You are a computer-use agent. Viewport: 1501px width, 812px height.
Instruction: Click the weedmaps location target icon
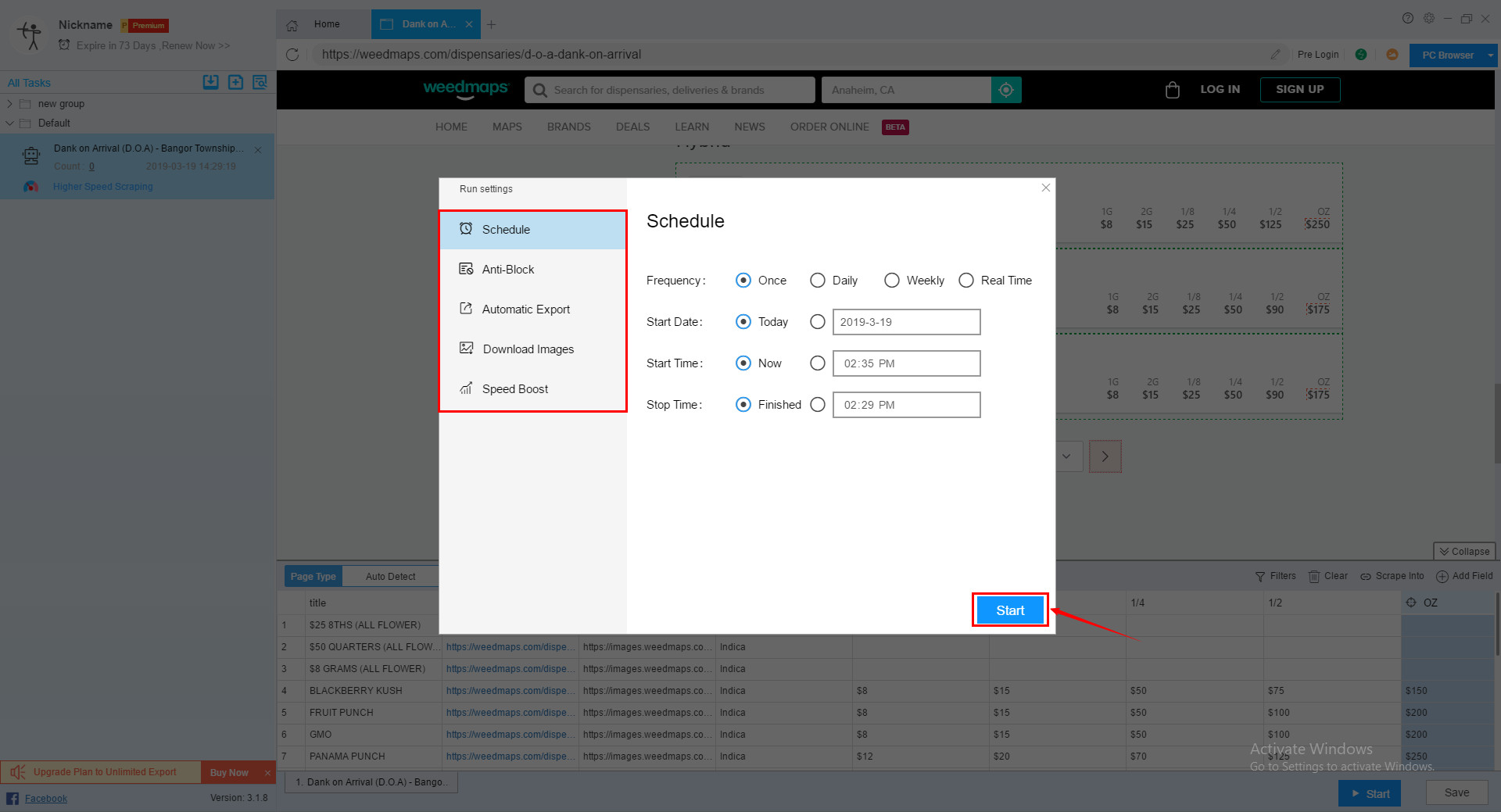pos(1006,90)
